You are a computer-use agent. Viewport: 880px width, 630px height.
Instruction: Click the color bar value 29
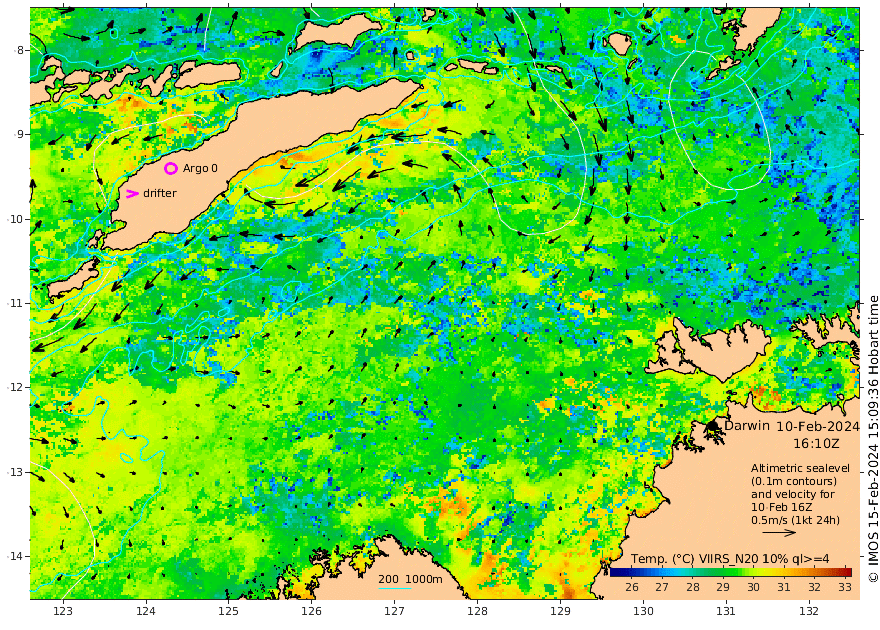[x=723, y=587]
